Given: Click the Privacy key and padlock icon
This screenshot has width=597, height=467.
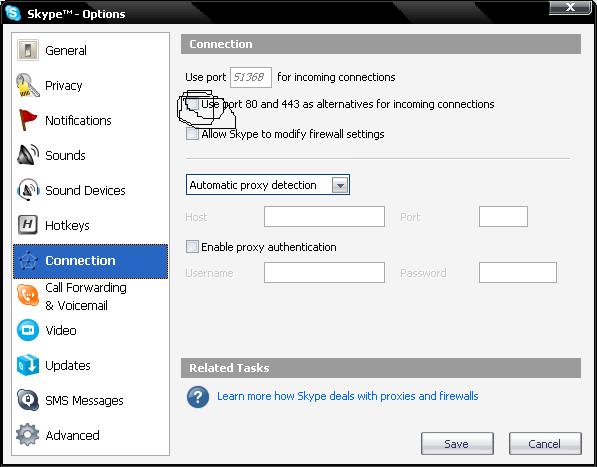Looking at the screenshot, I should pyautogui.click(x=27, y=85).
